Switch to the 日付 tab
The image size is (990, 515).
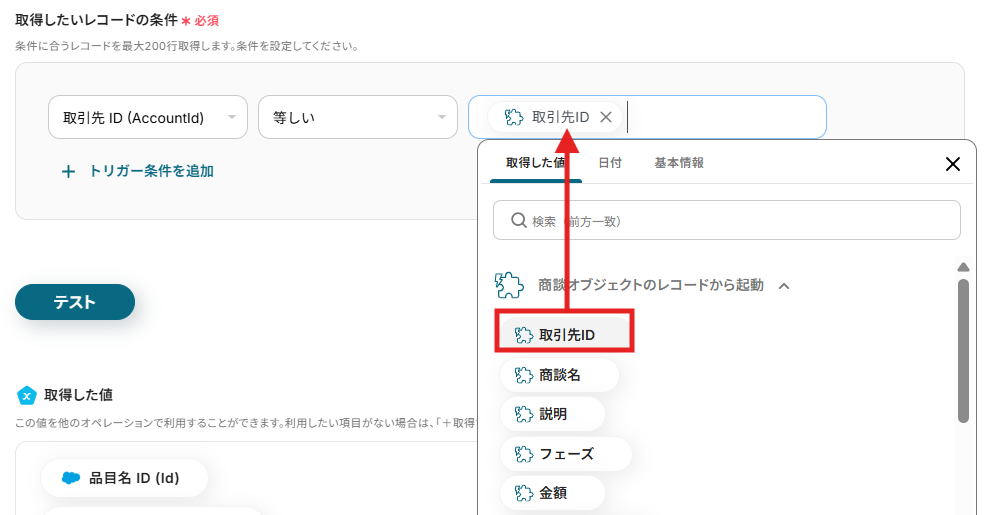tap(610, 163)
